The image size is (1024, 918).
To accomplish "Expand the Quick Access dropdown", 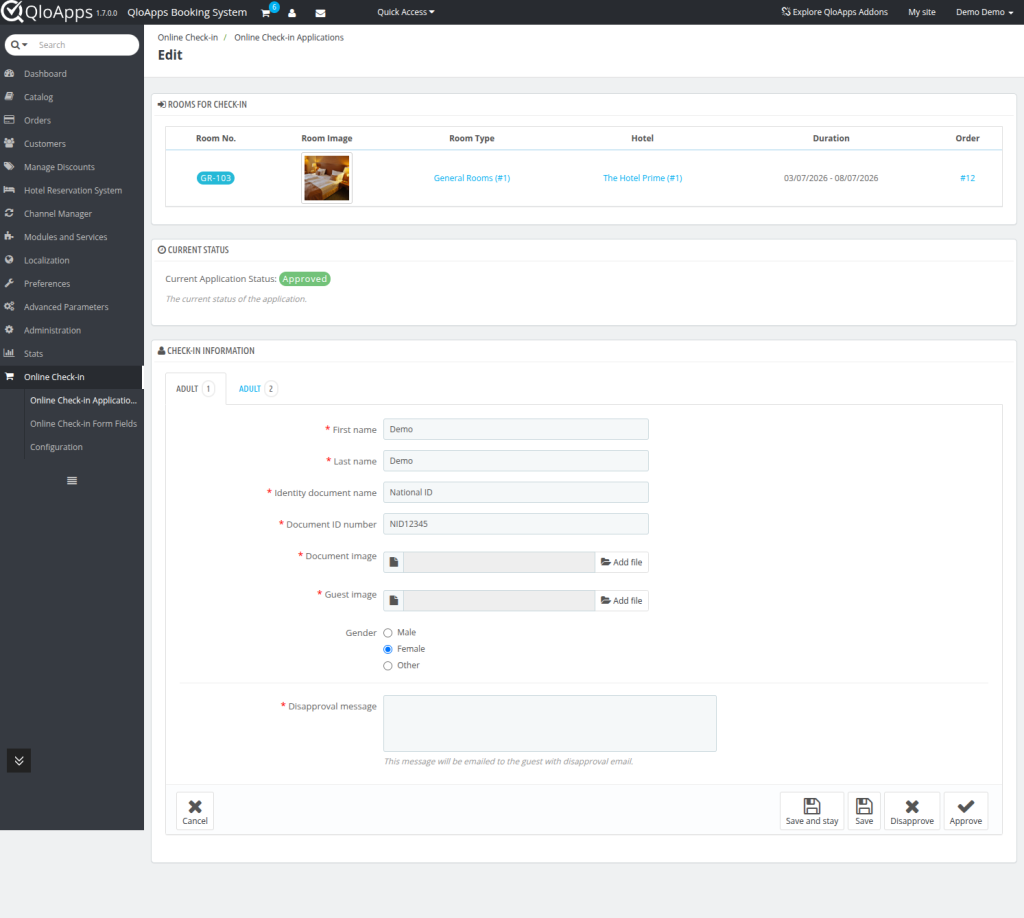I will (406, 12).
